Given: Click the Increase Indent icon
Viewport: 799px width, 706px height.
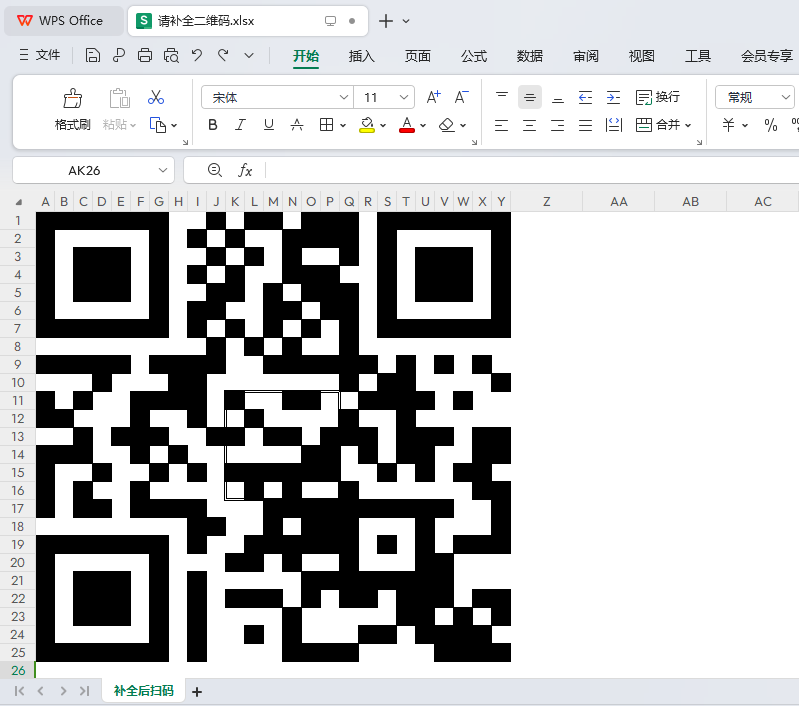Looking at the screenshot, I should tap(614, 97).
